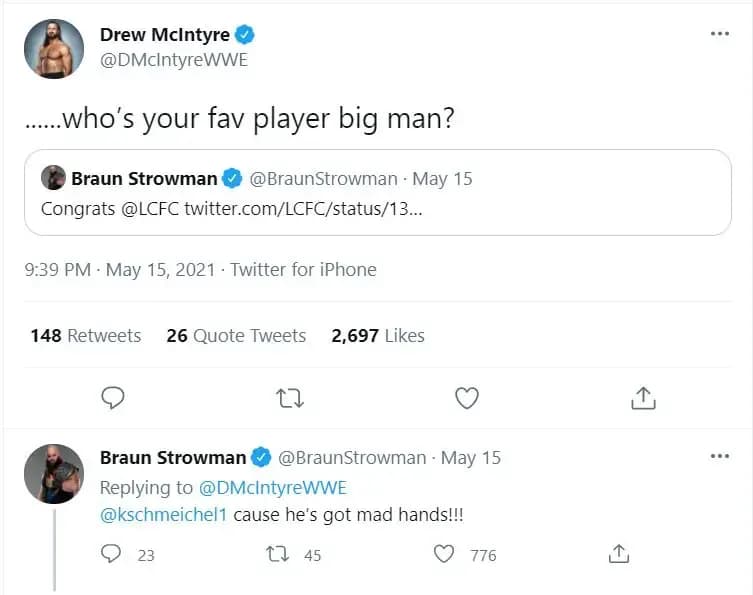Image resolution: width=753 pixels, height=595 pixels.
Task: Share Drew McIntyre's main tweet
Action: (x=643, y=398)
